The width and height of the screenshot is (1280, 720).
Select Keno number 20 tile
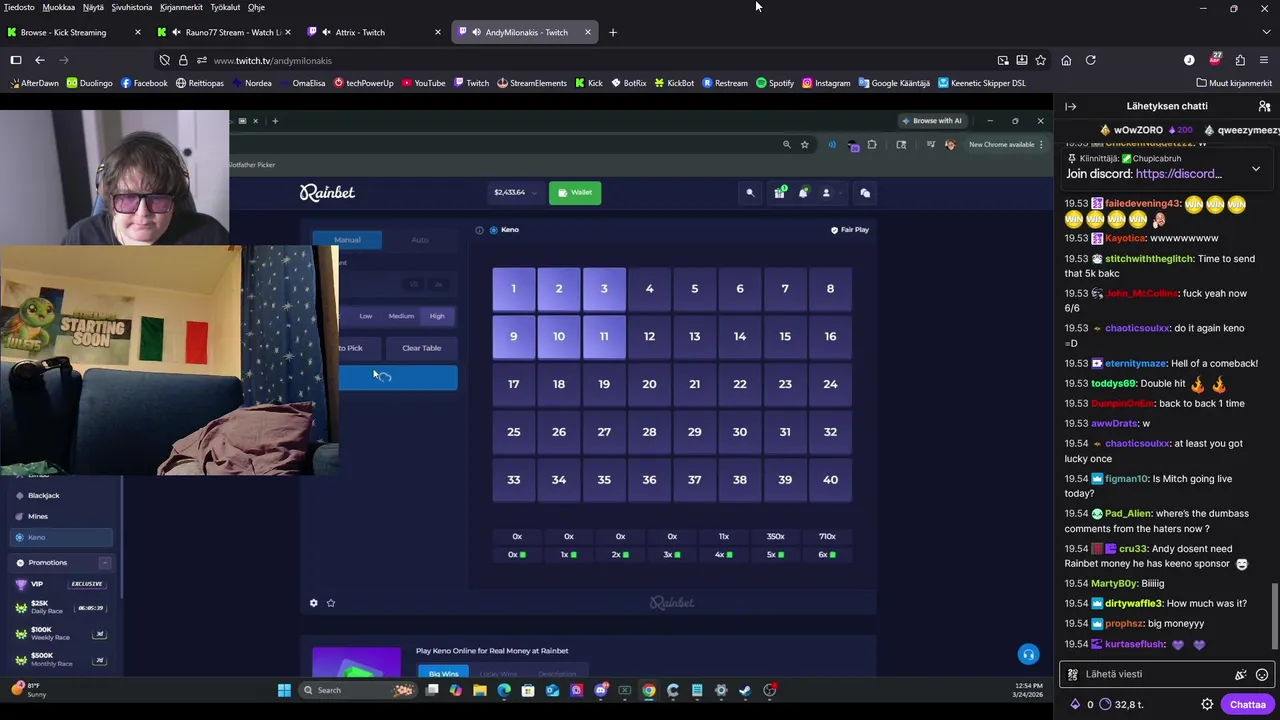(649, 384)
